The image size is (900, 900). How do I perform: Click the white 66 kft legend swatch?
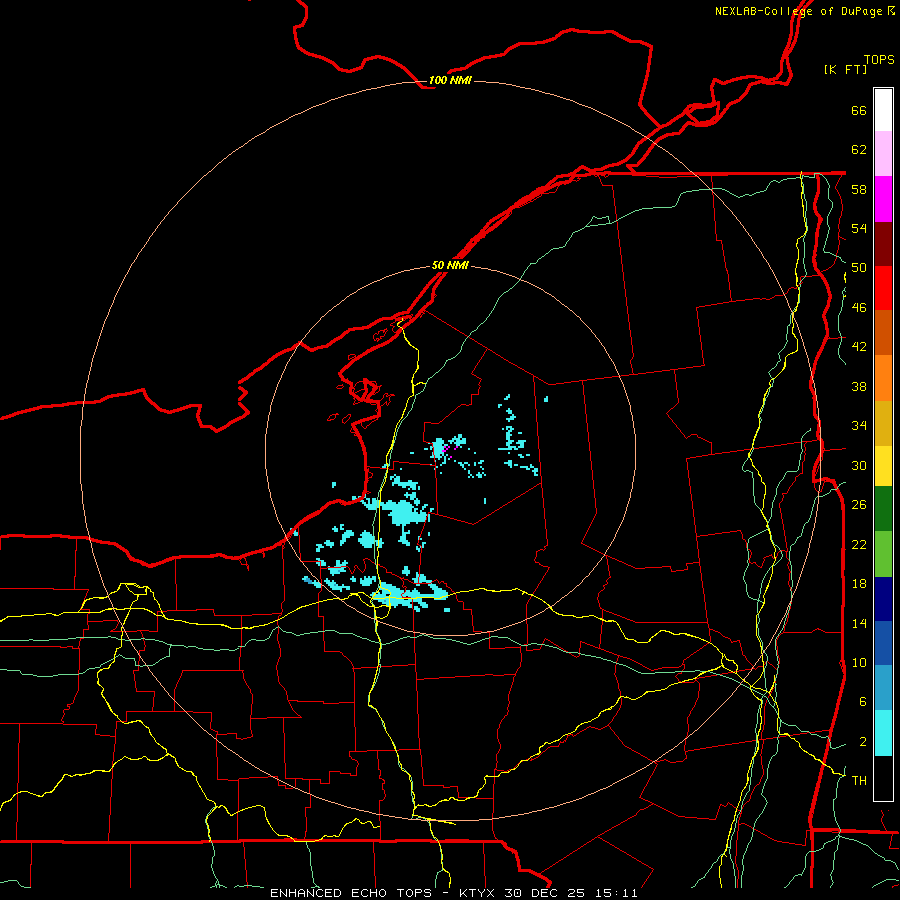coord(883,110)
